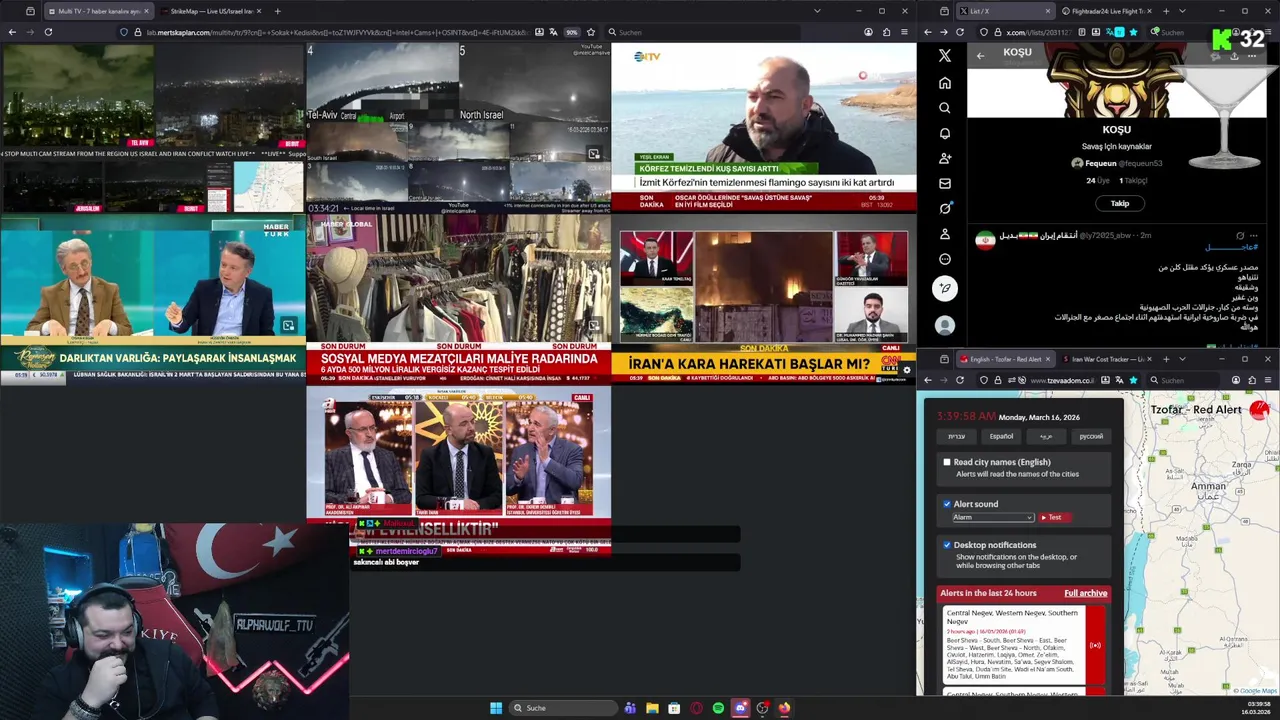
Task: Open the 24 Üye members link
Action: 1098,181
